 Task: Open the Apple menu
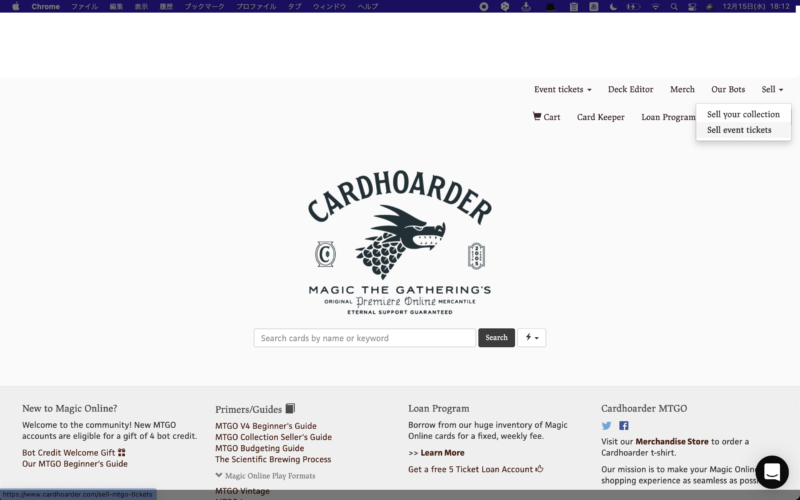(x=16, y=7)
